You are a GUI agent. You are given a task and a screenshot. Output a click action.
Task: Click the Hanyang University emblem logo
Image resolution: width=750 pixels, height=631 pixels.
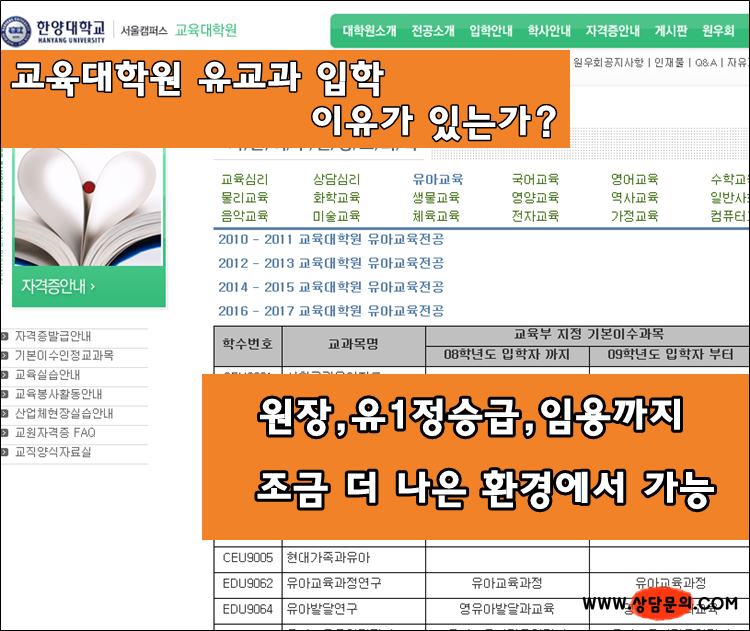click(x=17, y=30)
